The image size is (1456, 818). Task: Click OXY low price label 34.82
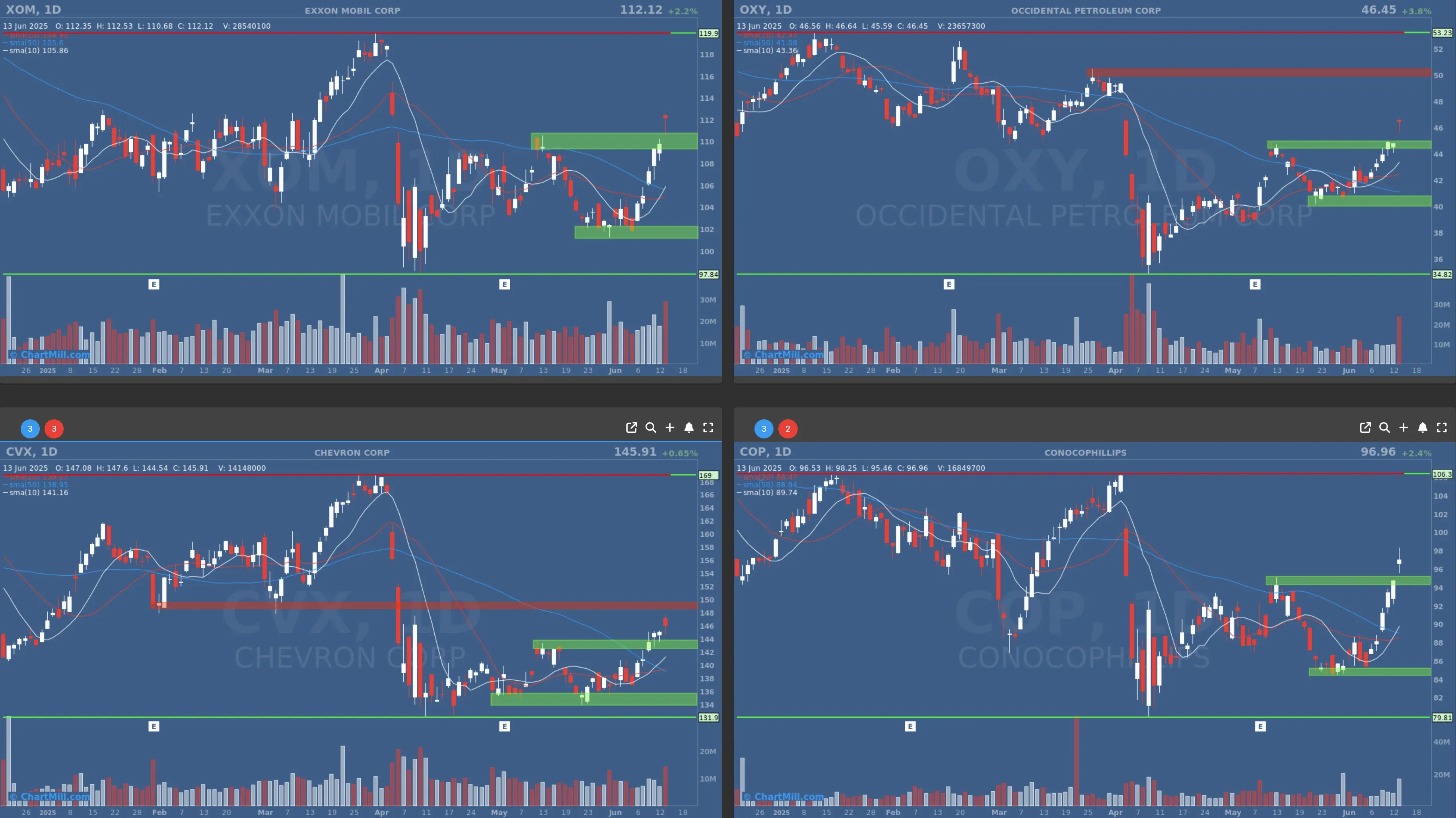pyautogui.click(x=1442, y=275)
